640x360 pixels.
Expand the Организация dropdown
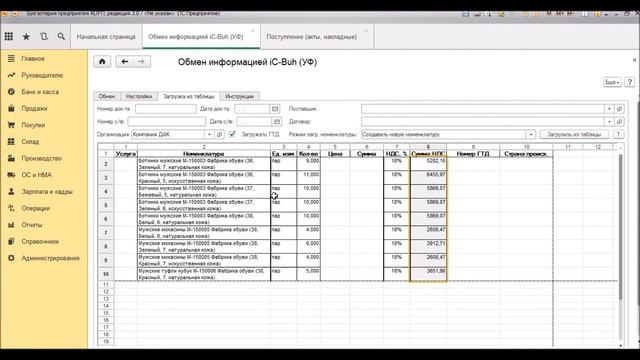point(209,134)
